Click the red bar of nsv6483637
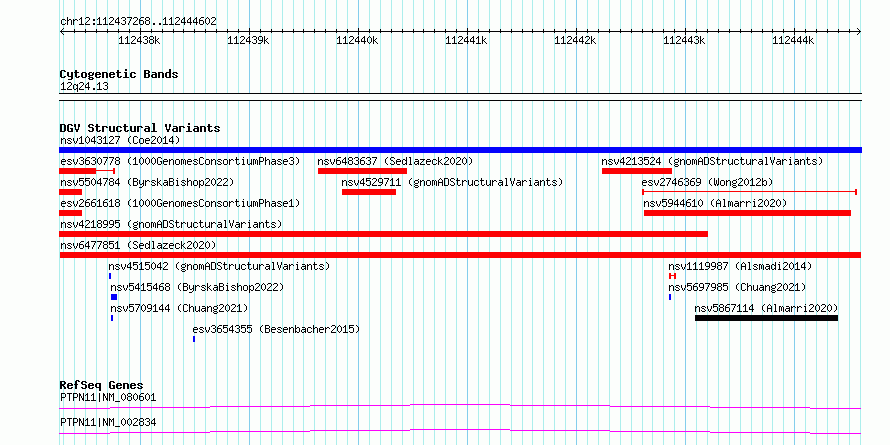The height and width of the screenshot is (445, 890). 362,171
